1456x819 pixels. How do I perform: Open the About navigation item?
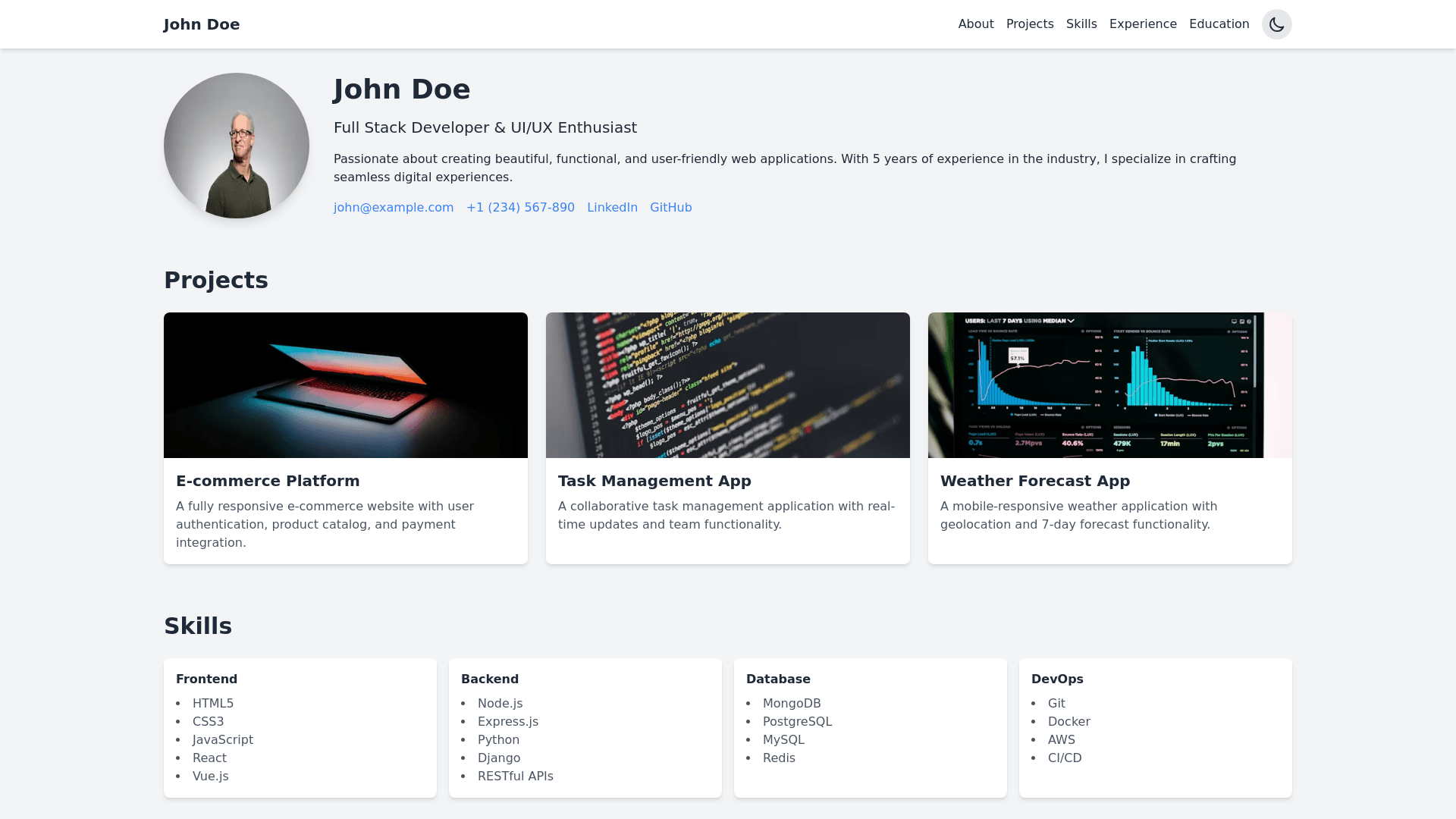click(x=976, y=24)
